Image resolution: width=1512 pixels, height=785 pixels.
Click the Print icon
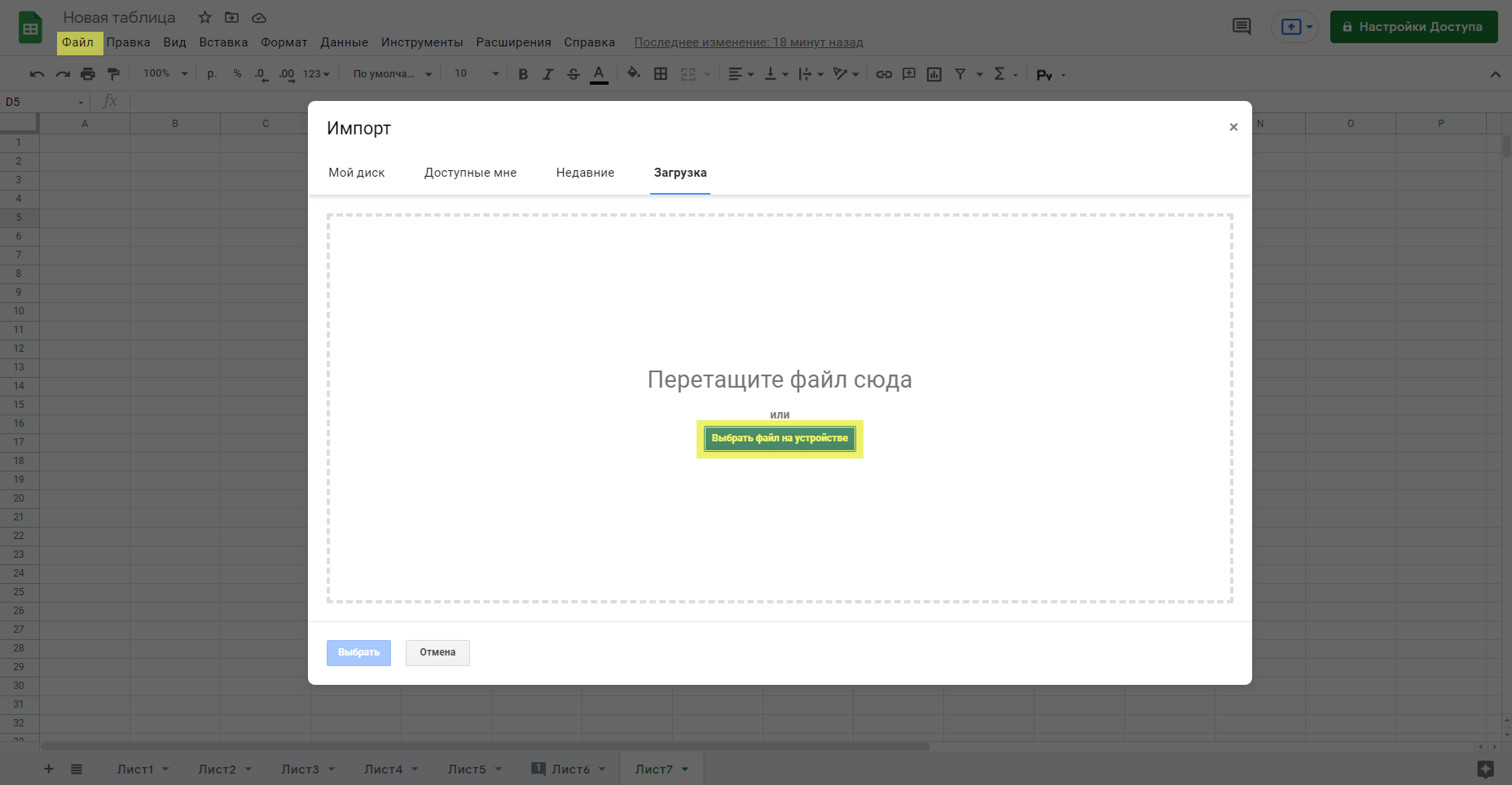point(88,74)
